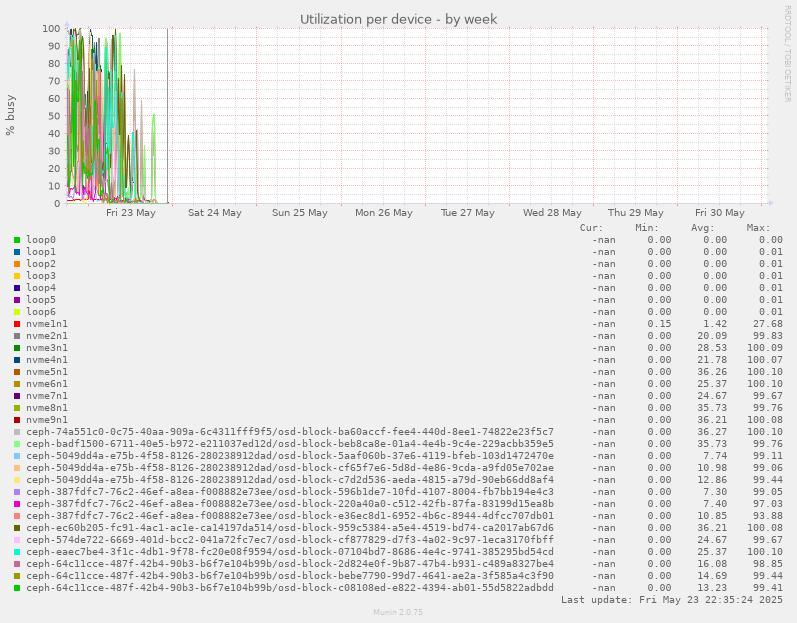Viewport: 797px width, 623px height.
Task: Select the ceph-badf1500 osd-block-beb8ca8e legend entry
Action: click(290, 444)
